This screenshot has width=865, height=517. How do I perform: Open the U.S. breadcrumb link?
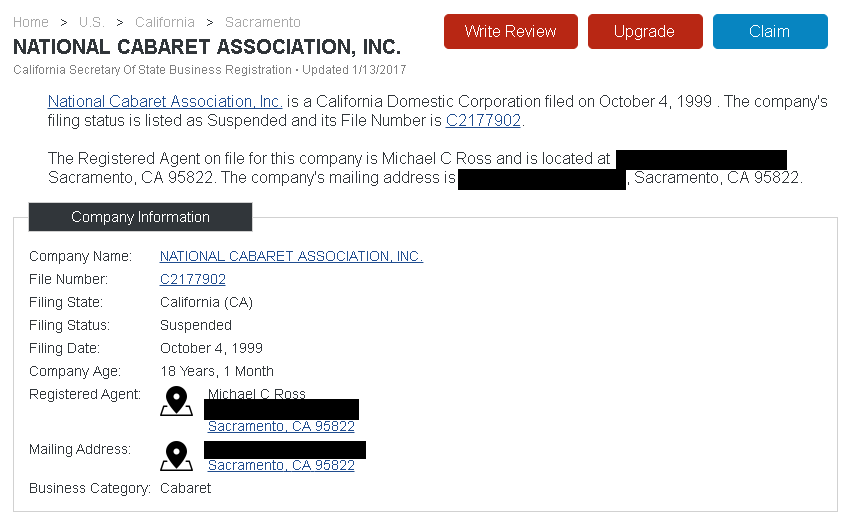91,22
